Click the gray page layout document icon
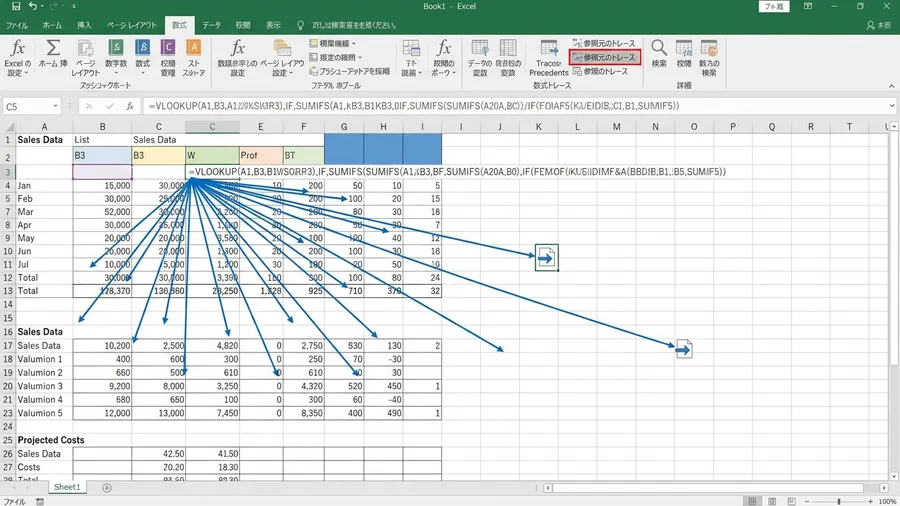Image resolution: width=900 pixels, height=506 pixels. click(x=86, y=48)
